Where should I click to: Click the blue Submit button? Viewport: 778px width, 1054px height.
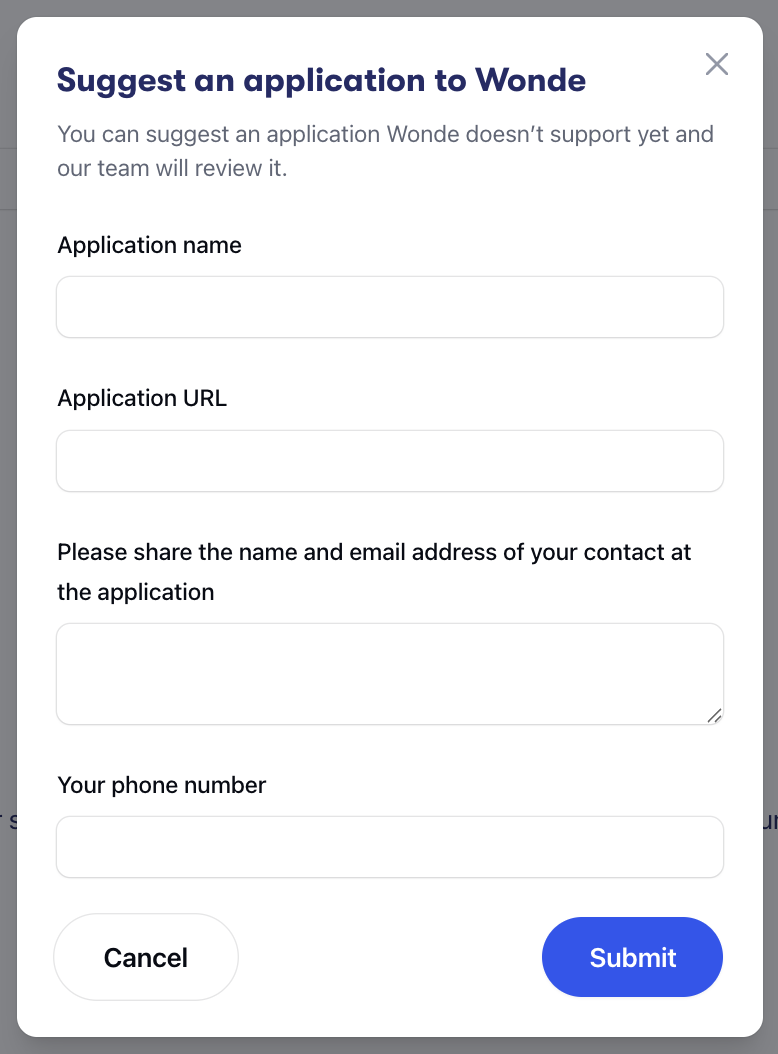632,957
